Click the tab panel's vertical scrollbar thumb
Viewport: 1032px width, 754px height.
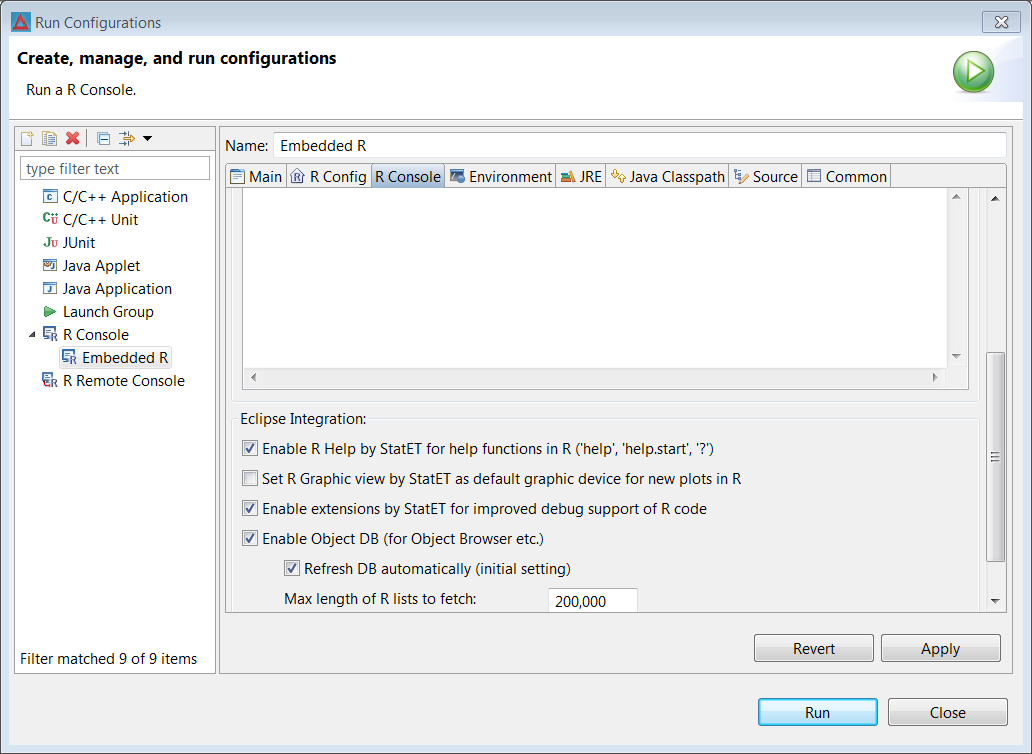[x=996, y=457]
